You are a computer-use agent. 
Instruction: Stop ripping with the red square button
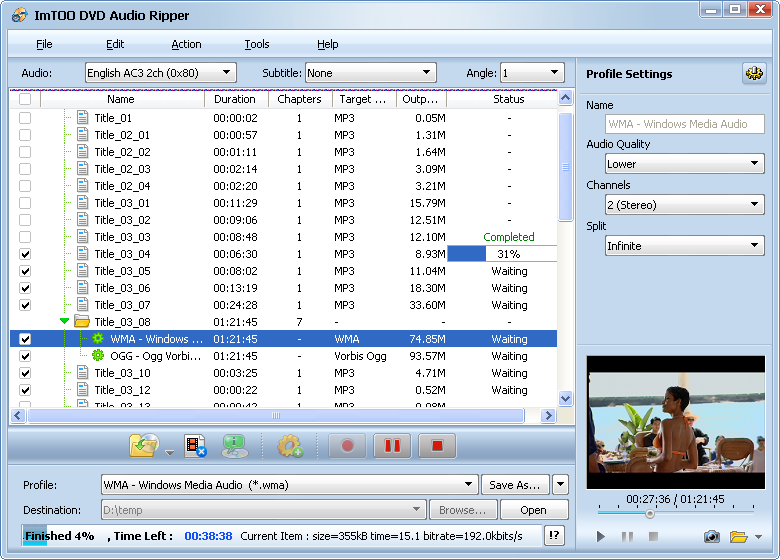(437, 446)
